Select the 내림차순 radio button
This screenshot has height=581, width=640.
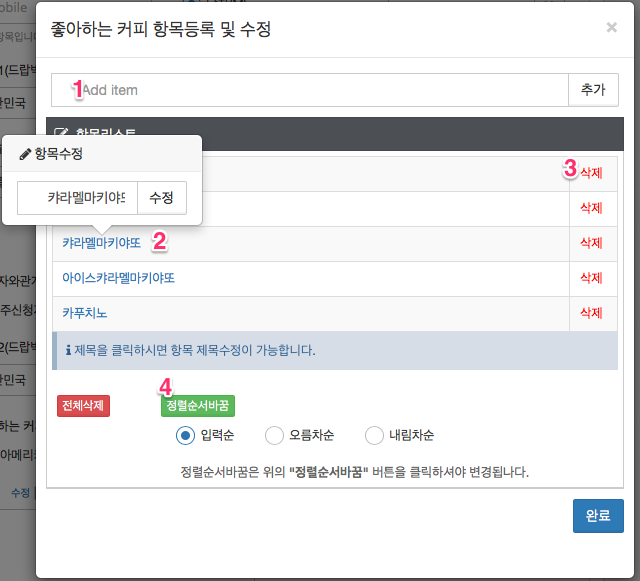(374, 436)
